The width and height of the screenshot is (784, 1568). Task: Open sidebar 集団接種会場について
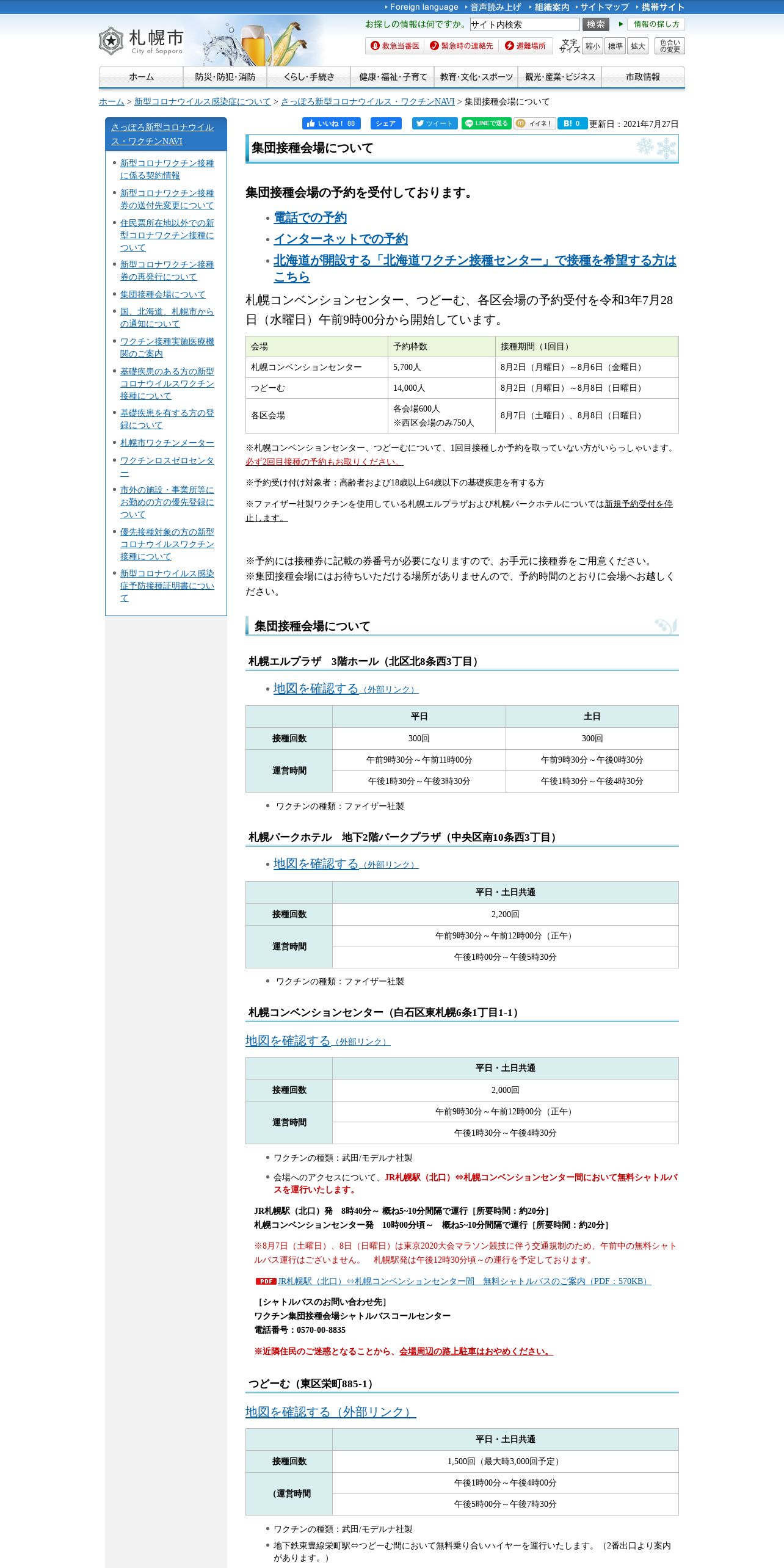162,294
